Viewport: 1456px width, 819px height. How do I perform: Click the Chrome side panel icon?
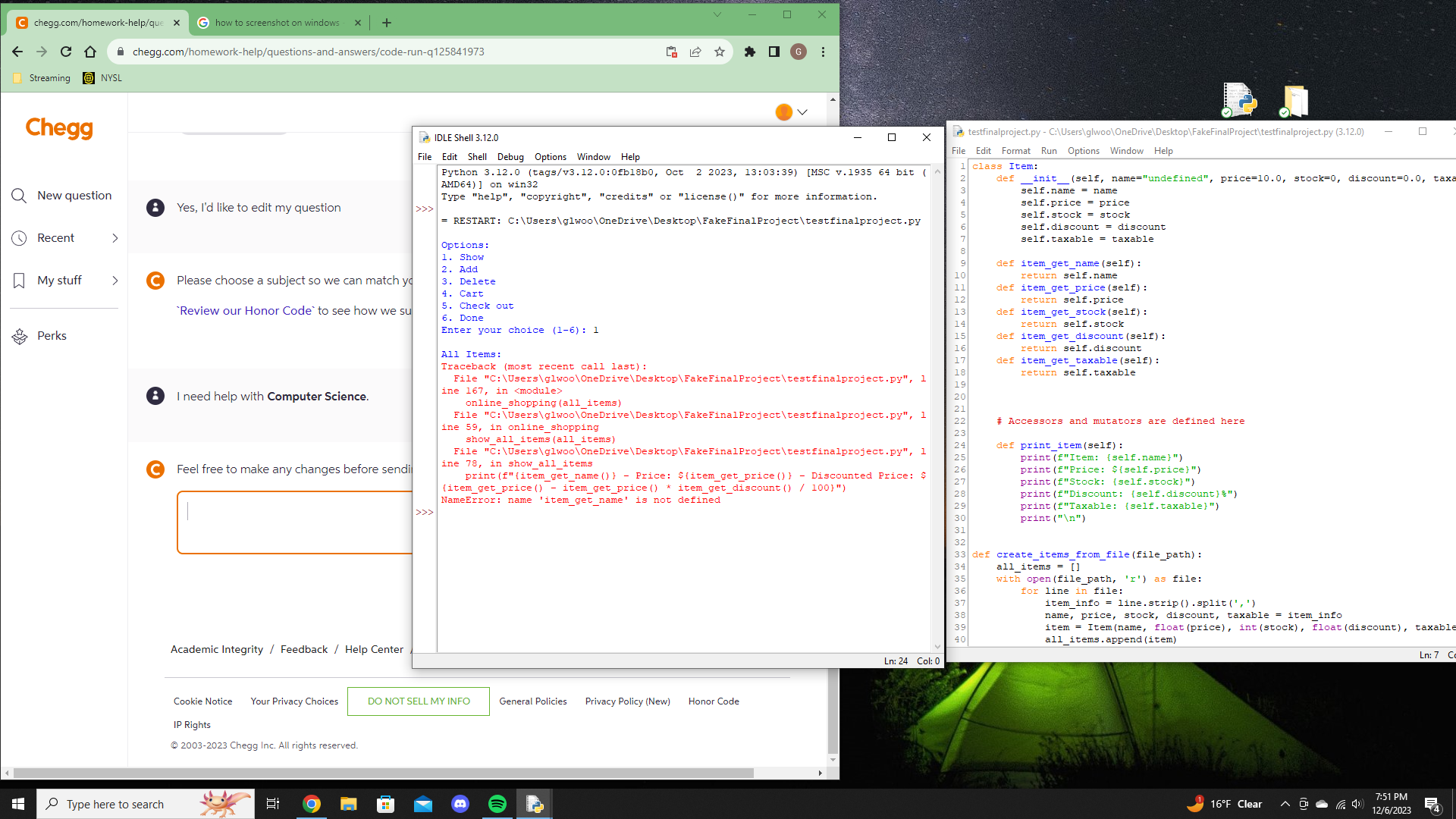tap(774, 52)
